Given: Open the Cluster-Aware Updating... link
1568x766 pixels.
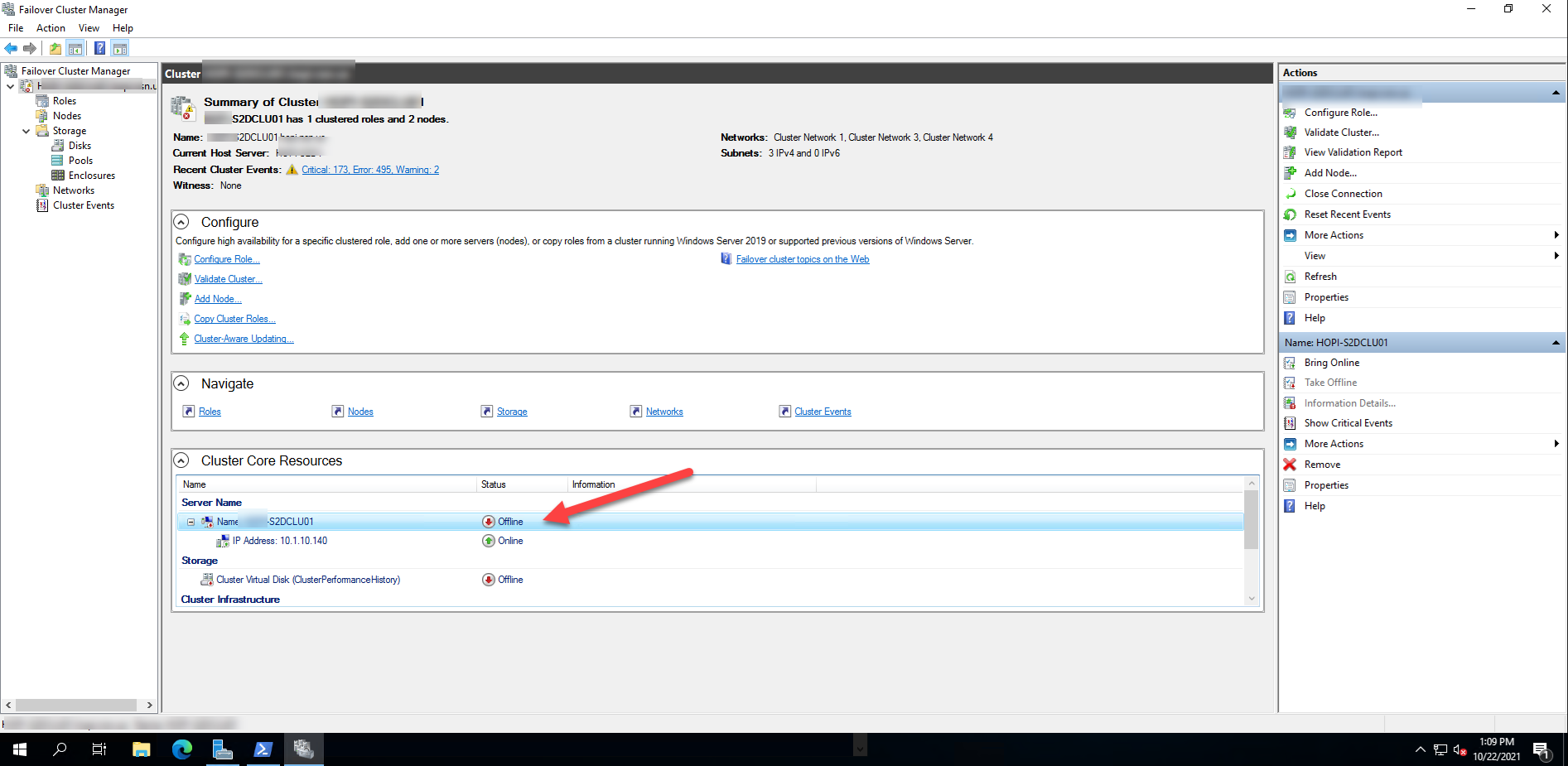Looking at the screenshot, I should [244, 339].
